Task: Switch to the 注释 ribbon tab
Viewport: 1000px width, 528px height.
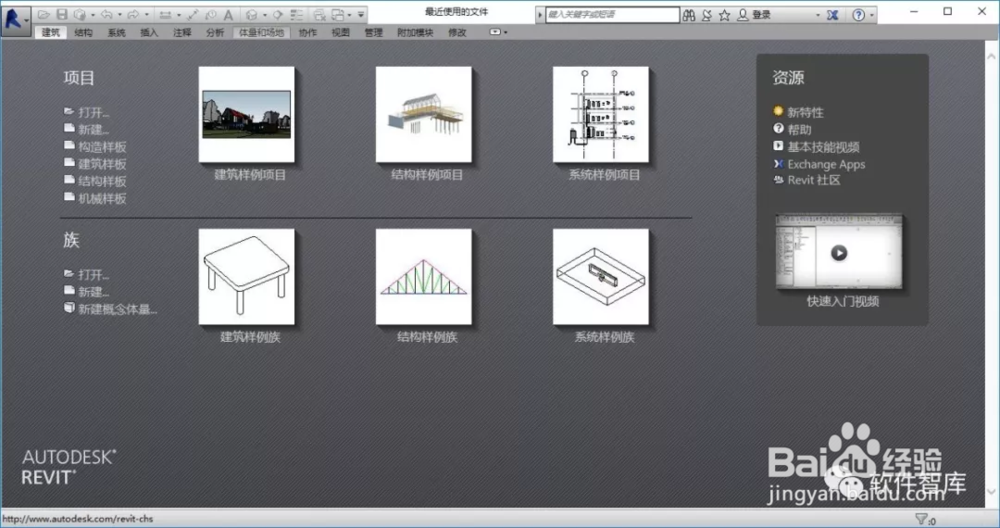Action: point(182,32)
